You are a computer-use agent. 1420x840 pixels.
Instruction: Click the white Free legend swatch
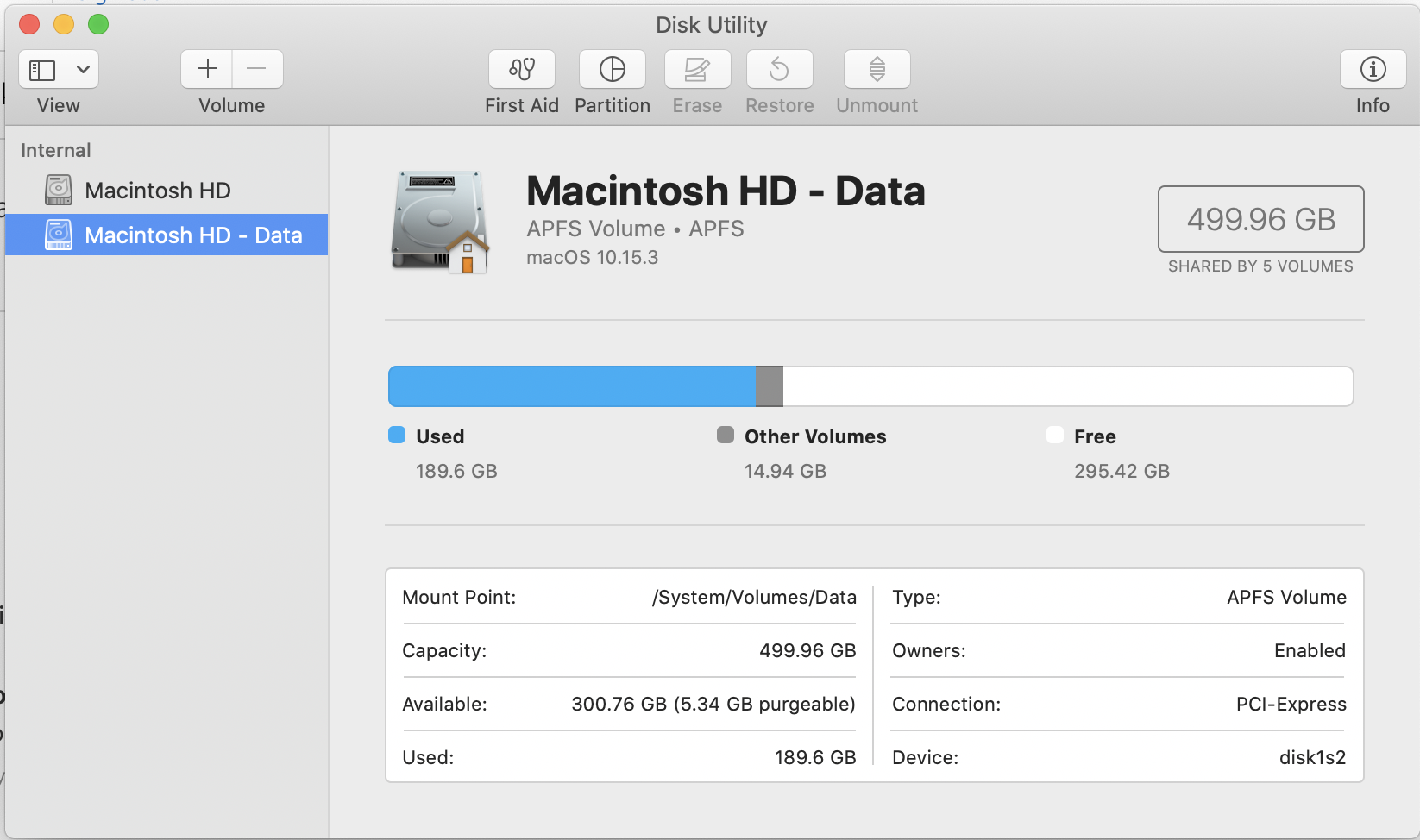[x=1055, y=435]
